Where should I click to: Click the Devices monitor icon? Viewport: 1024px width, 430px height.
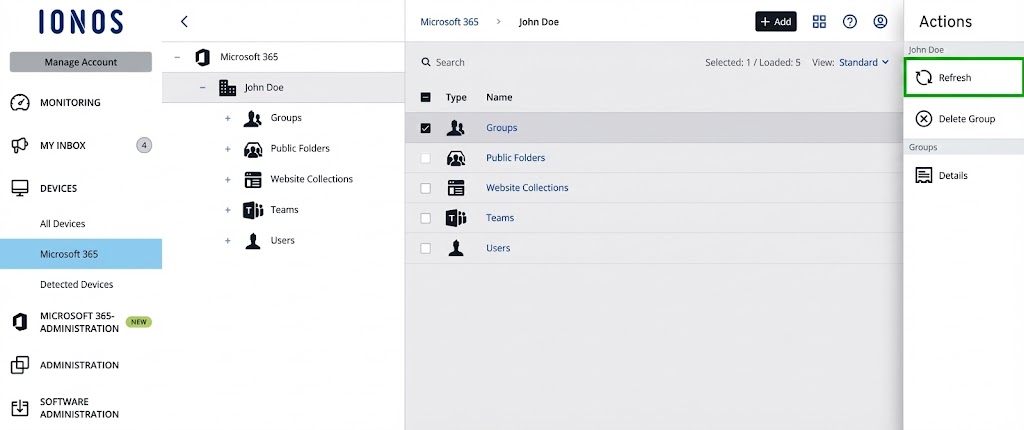(20, 188)
